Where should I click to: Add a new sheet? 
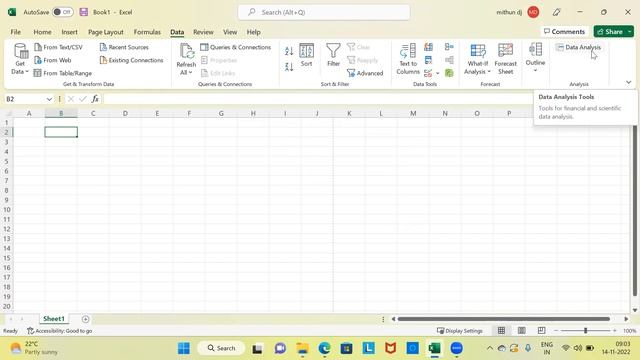pyautogui.click(x=85, y=319)
